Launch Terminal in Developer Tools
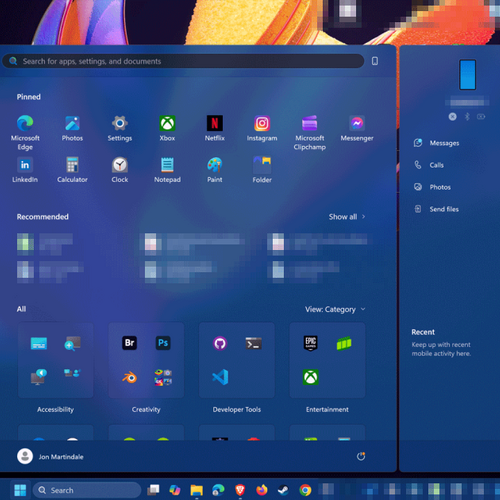Viewport: 500px width, 500px height. [254, 343]
